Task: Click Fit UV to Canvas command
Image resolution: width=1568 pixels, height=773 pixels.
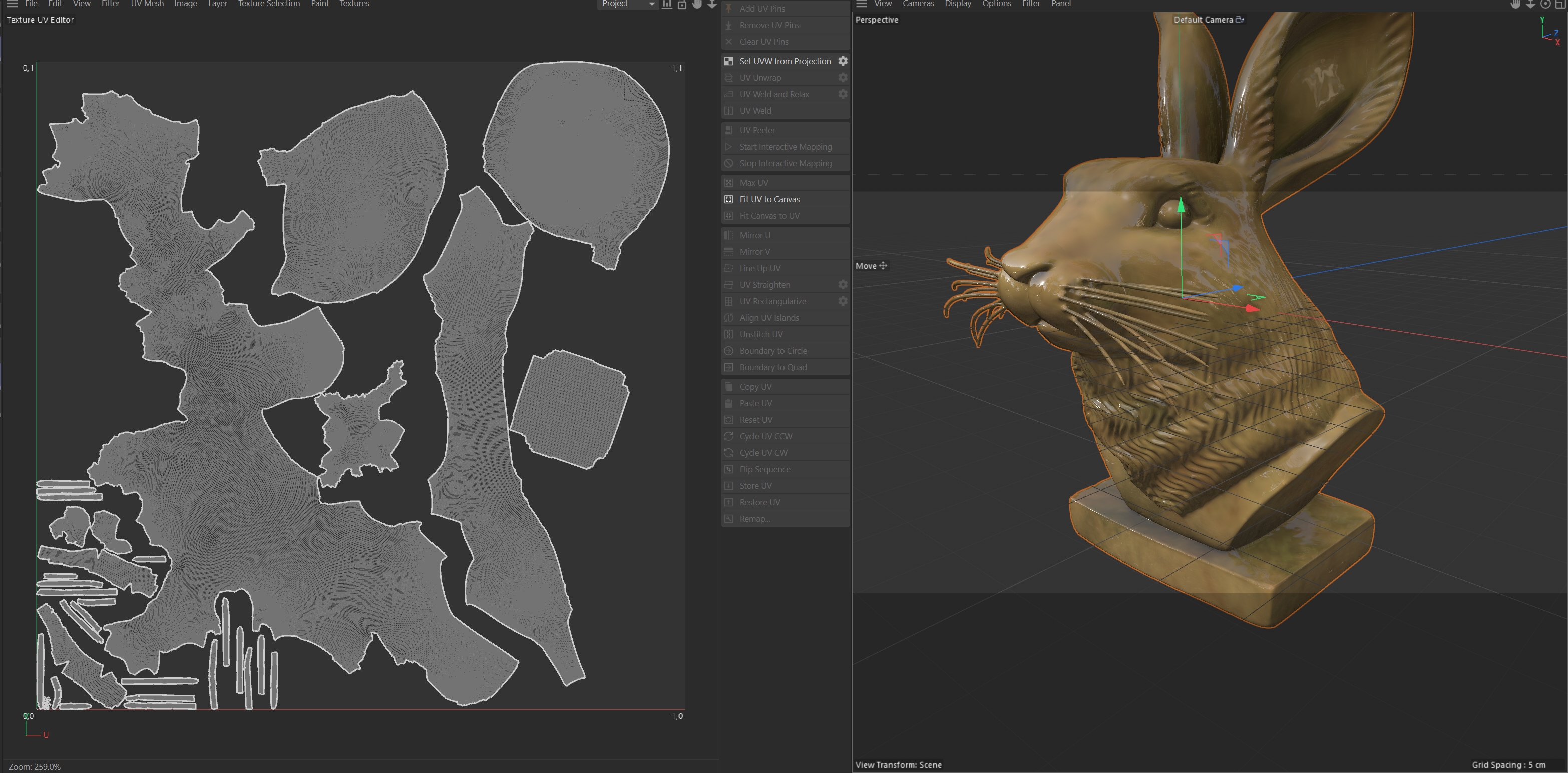Action: pos(769,199)
